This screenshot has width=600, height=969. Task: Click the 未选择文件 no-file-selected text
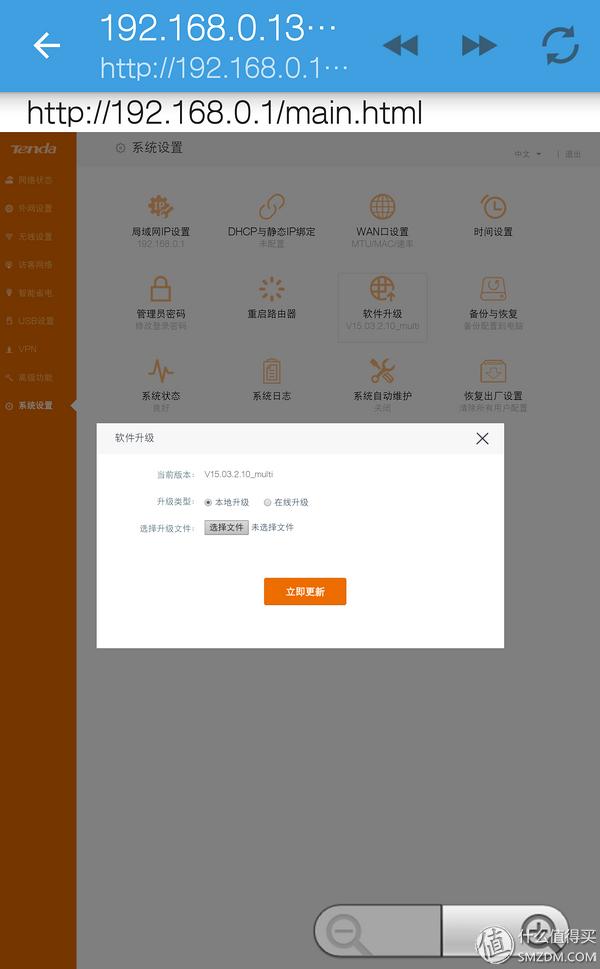tap(273, 527)
